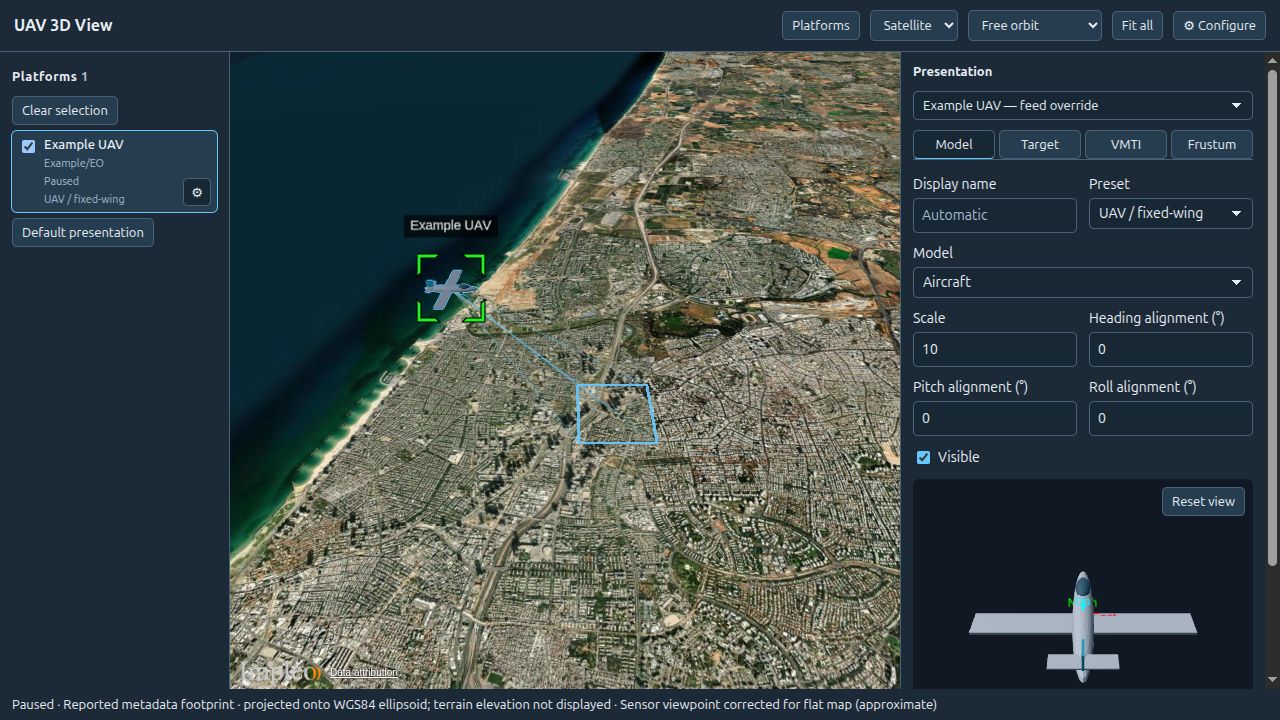This screenshot has width=1280, height=720.
Task: Expand the Free orbit camera dropdown
Action: coord(1035,25)
